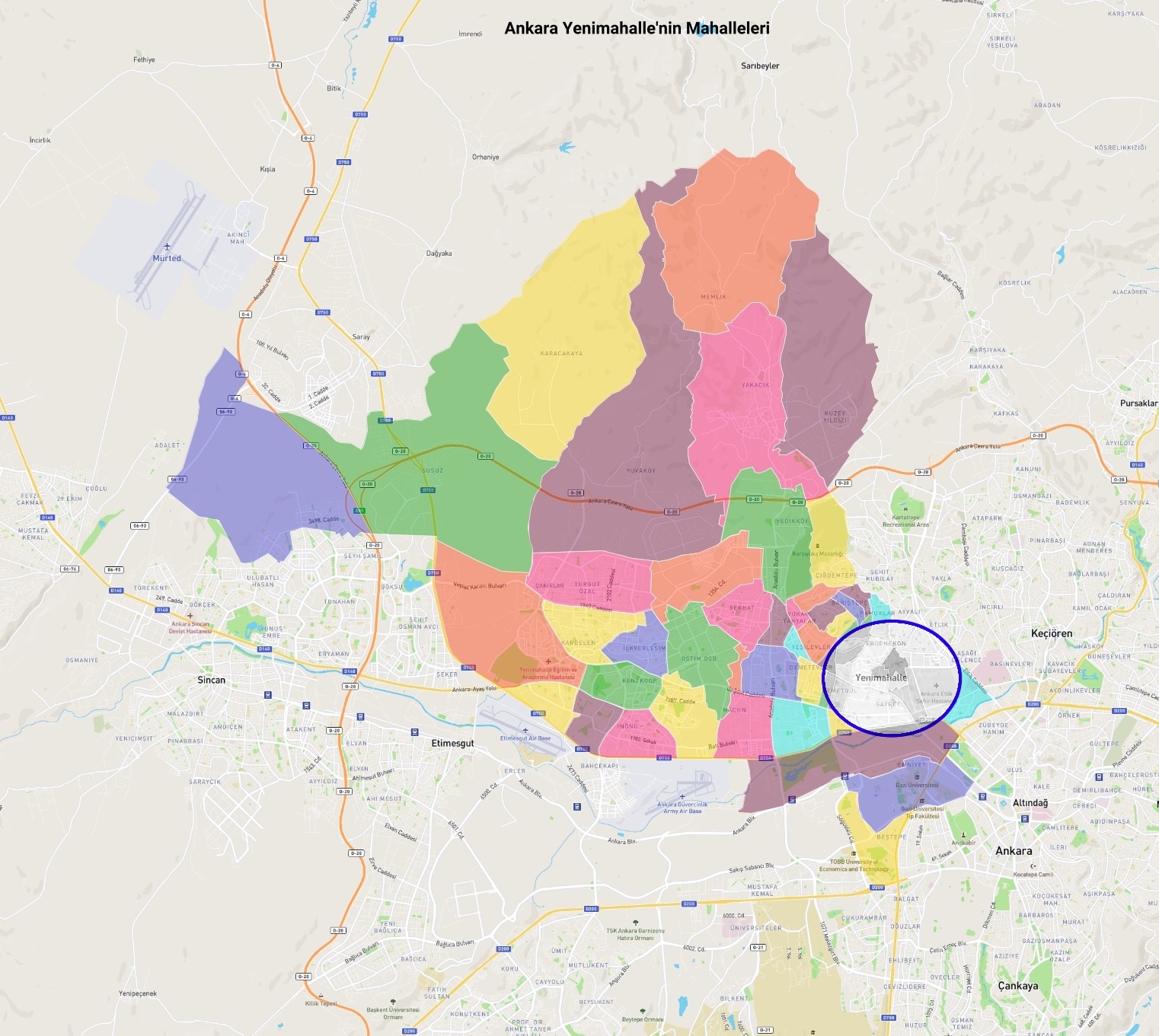Select the Bahçekapı neighborhood label
Viewport: 1159px width, 1036px height.
pos(599,766)
